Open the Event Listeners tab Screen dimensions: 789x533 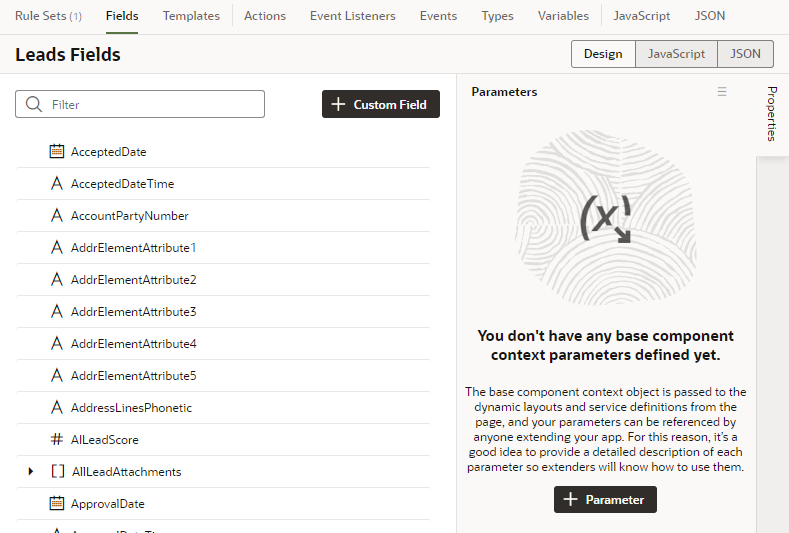[353, 16]
